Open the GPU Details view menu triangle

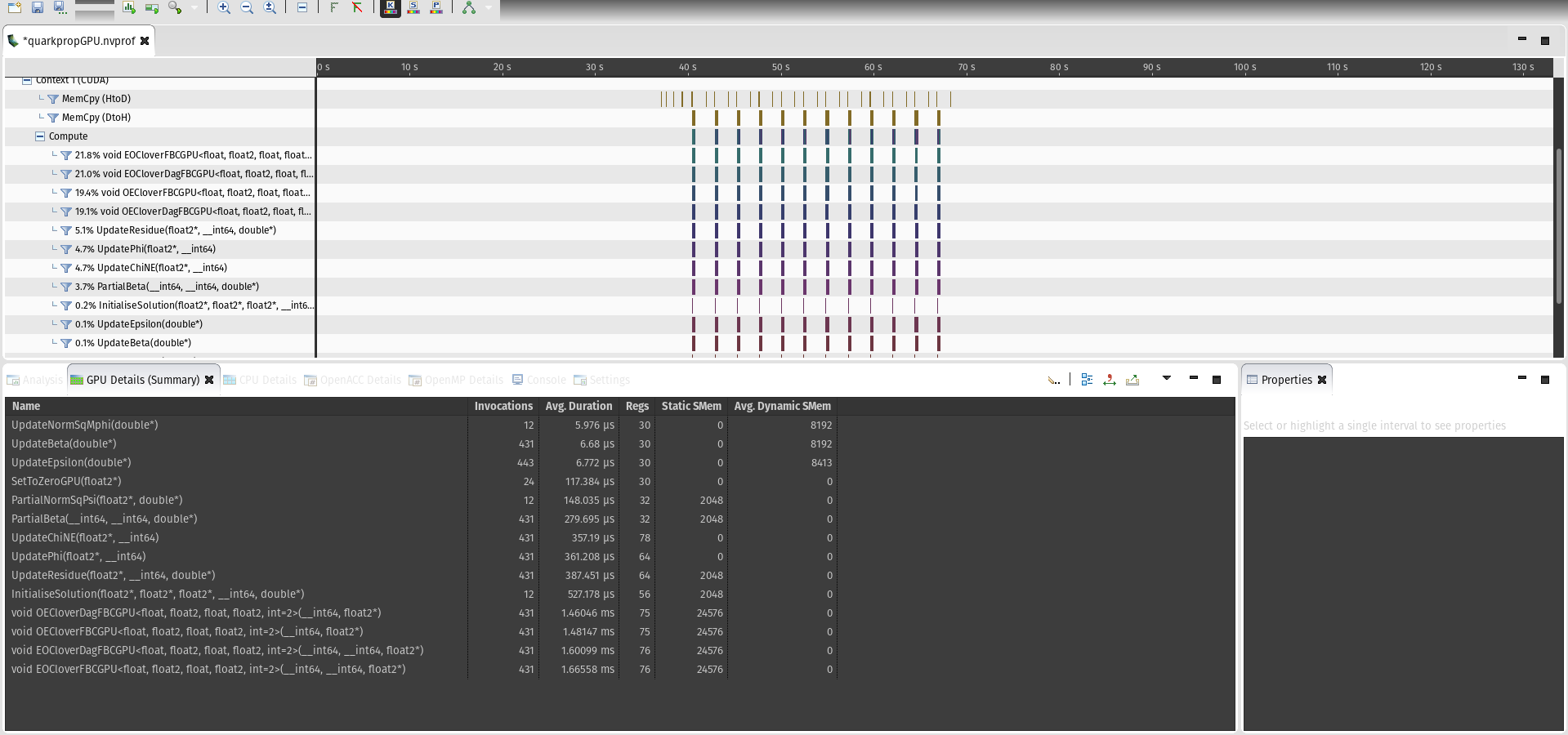(1167, 378)
